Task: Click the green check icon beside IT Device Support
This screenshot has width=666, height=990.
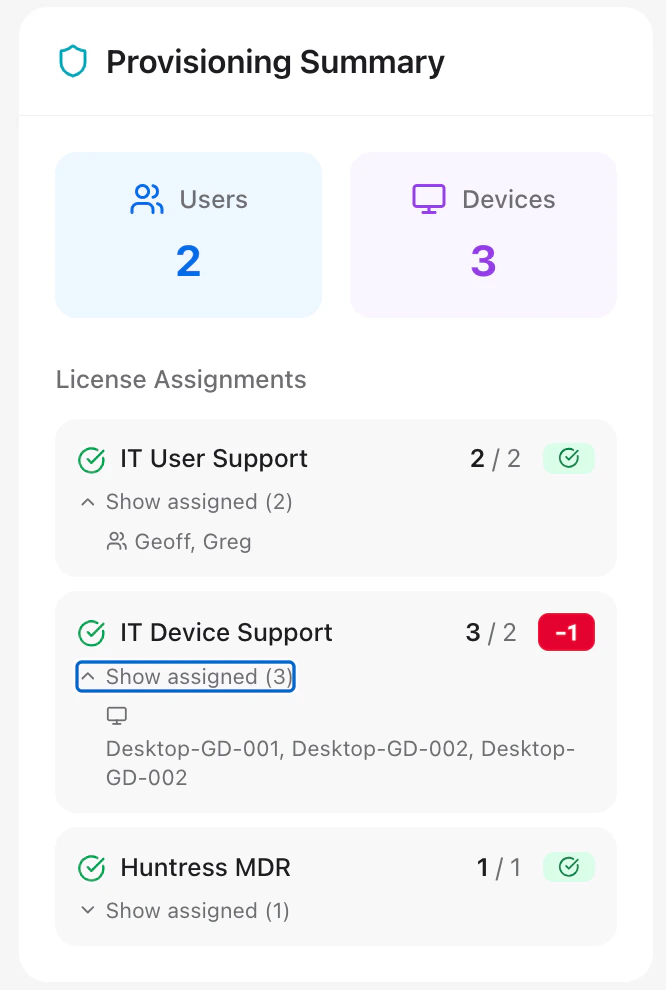Action: [x=91, y=632]
